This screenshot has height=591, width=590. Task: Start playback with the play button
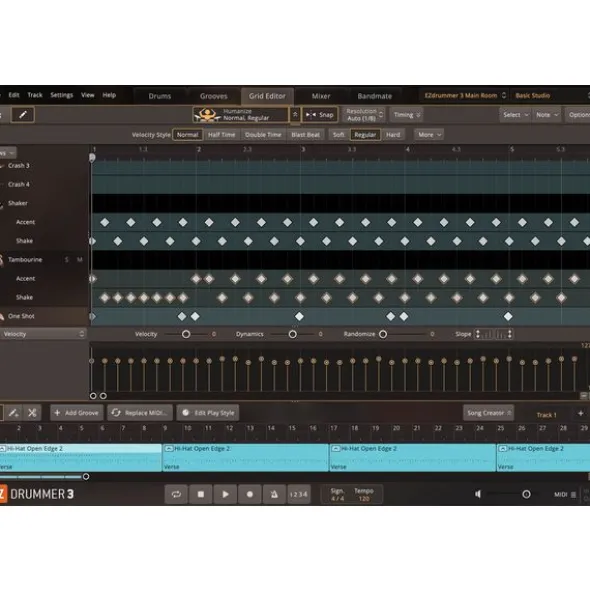[225, 494]
